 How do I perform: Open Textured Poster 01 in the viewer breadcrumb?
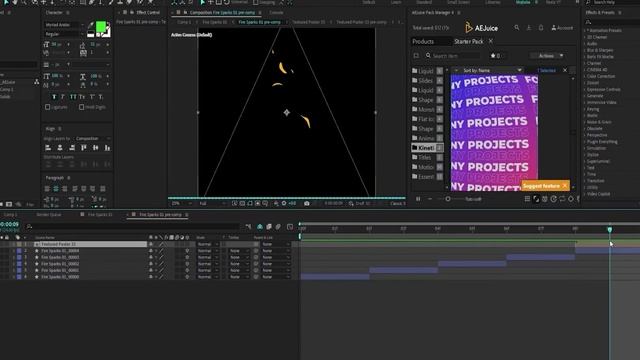[309, 22]
